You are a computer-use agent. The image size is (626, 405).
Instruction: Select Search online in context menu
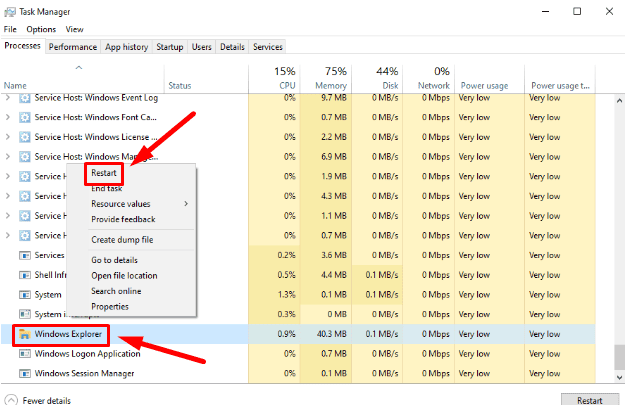point(116,291)
